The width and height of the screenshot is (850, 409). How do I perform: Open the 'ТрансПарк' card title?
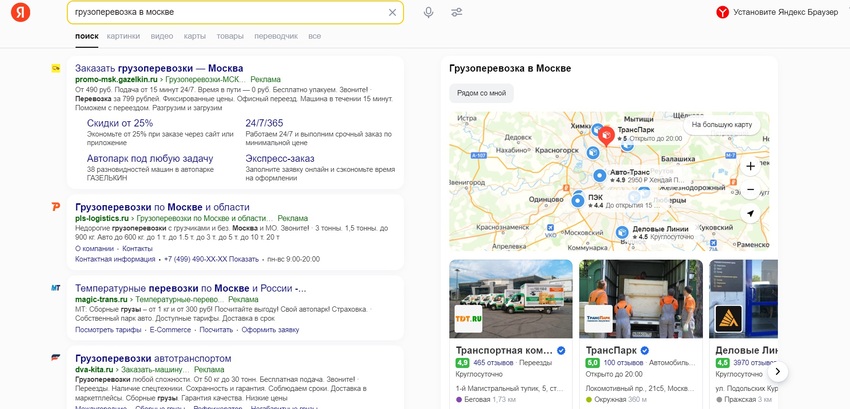click(x=611, y=350)
